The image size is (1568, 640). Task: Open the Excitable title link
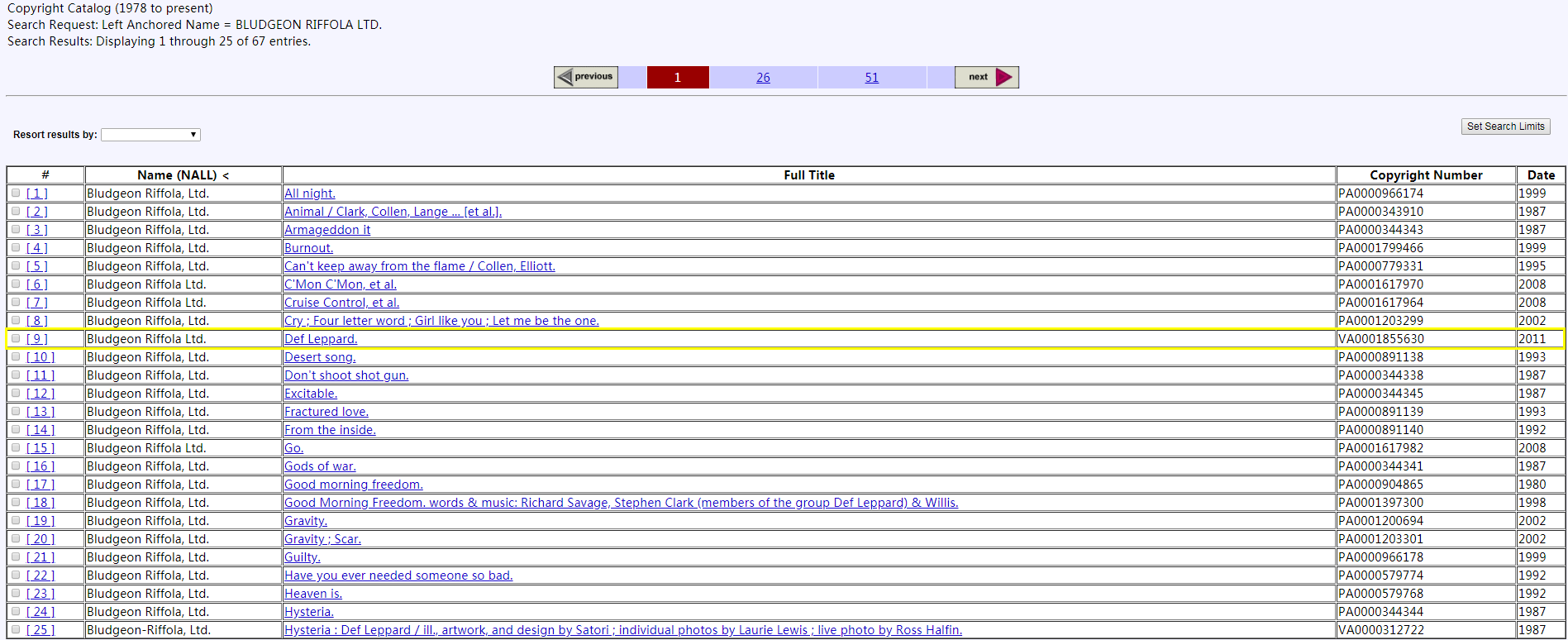311,394
